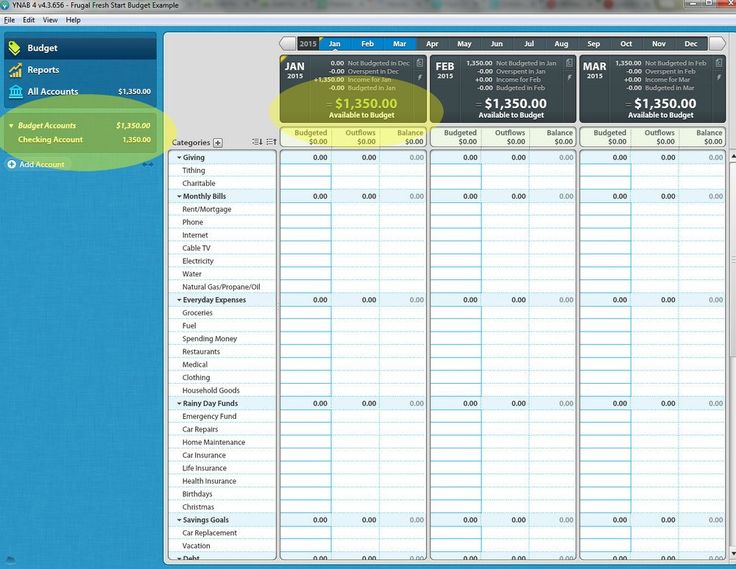Collapse the Giving category group
Screen dimensions: 736x569
[179, 158]
